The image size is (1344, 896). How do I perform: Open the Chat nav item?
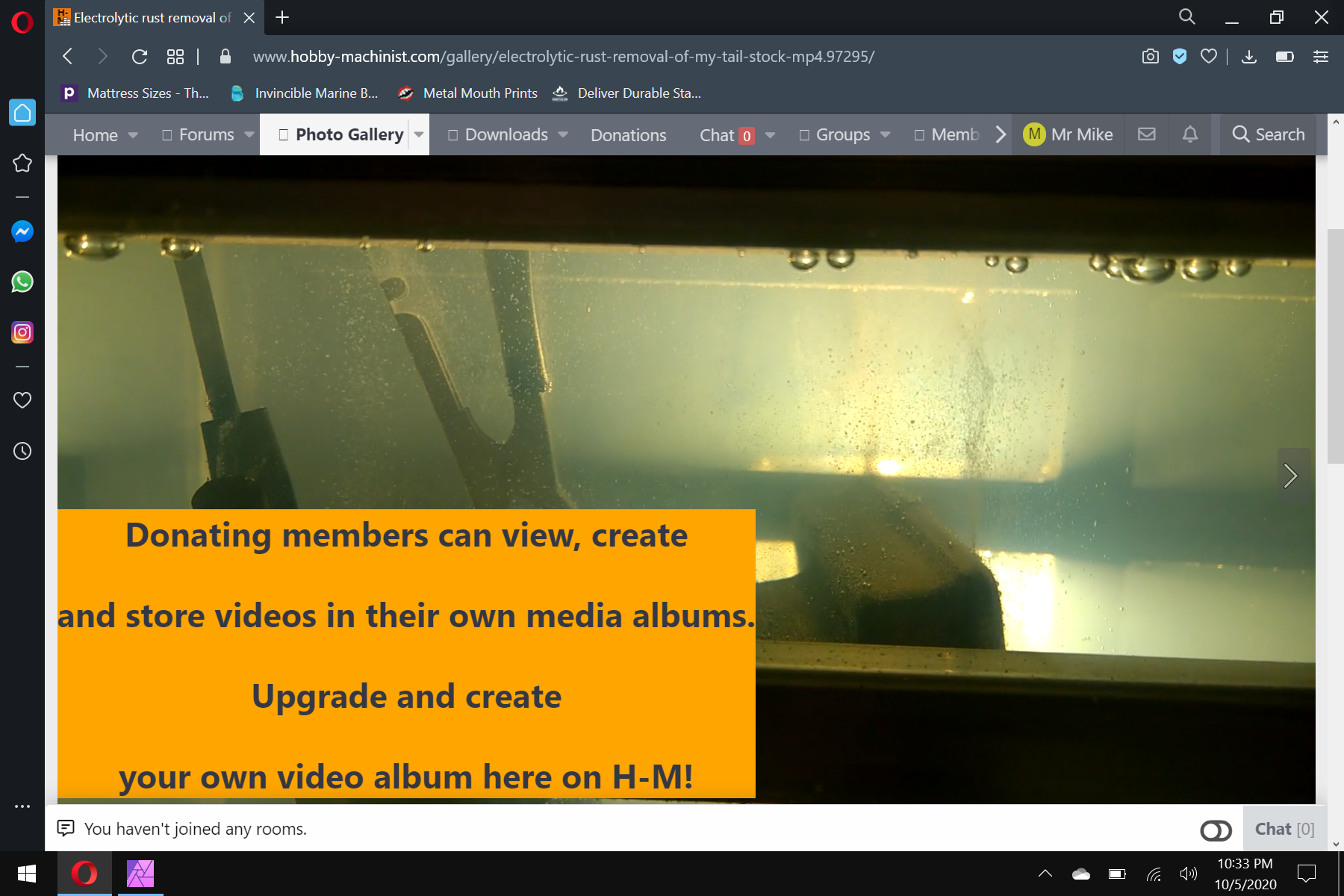(x=727, y=135)
